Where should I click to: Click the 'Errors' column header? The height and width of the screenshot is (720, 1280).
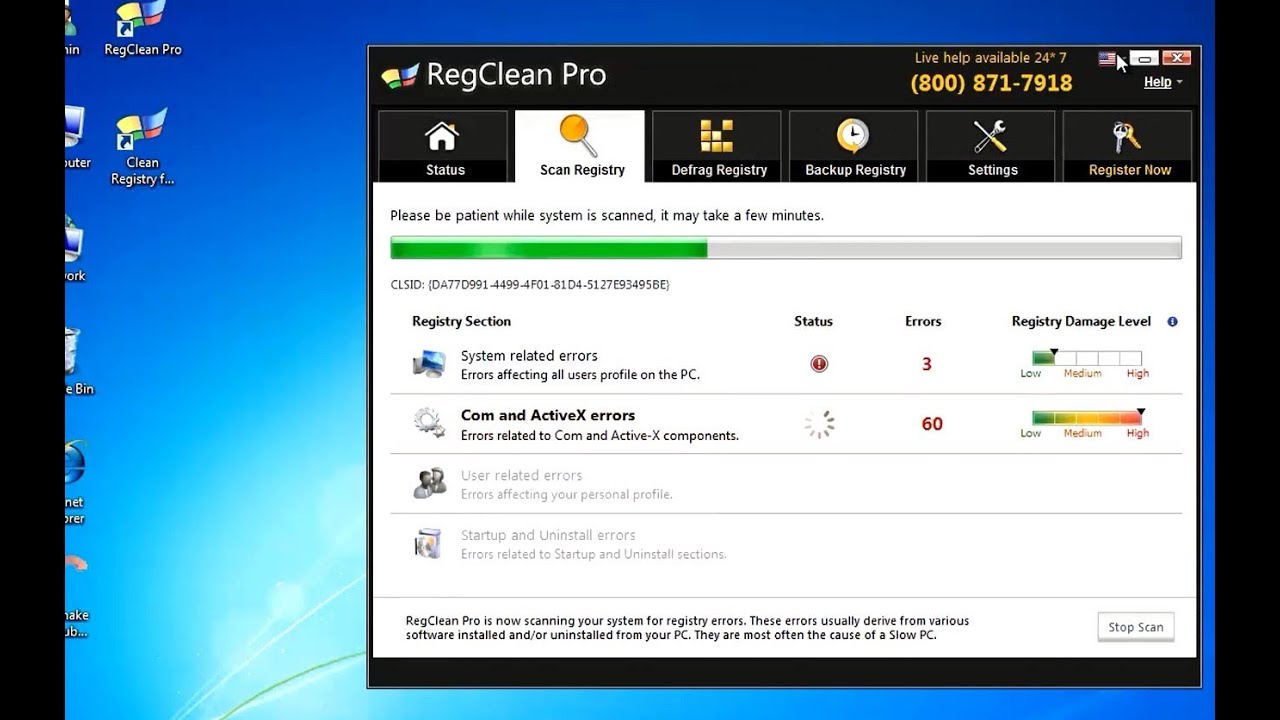(923, 322)
